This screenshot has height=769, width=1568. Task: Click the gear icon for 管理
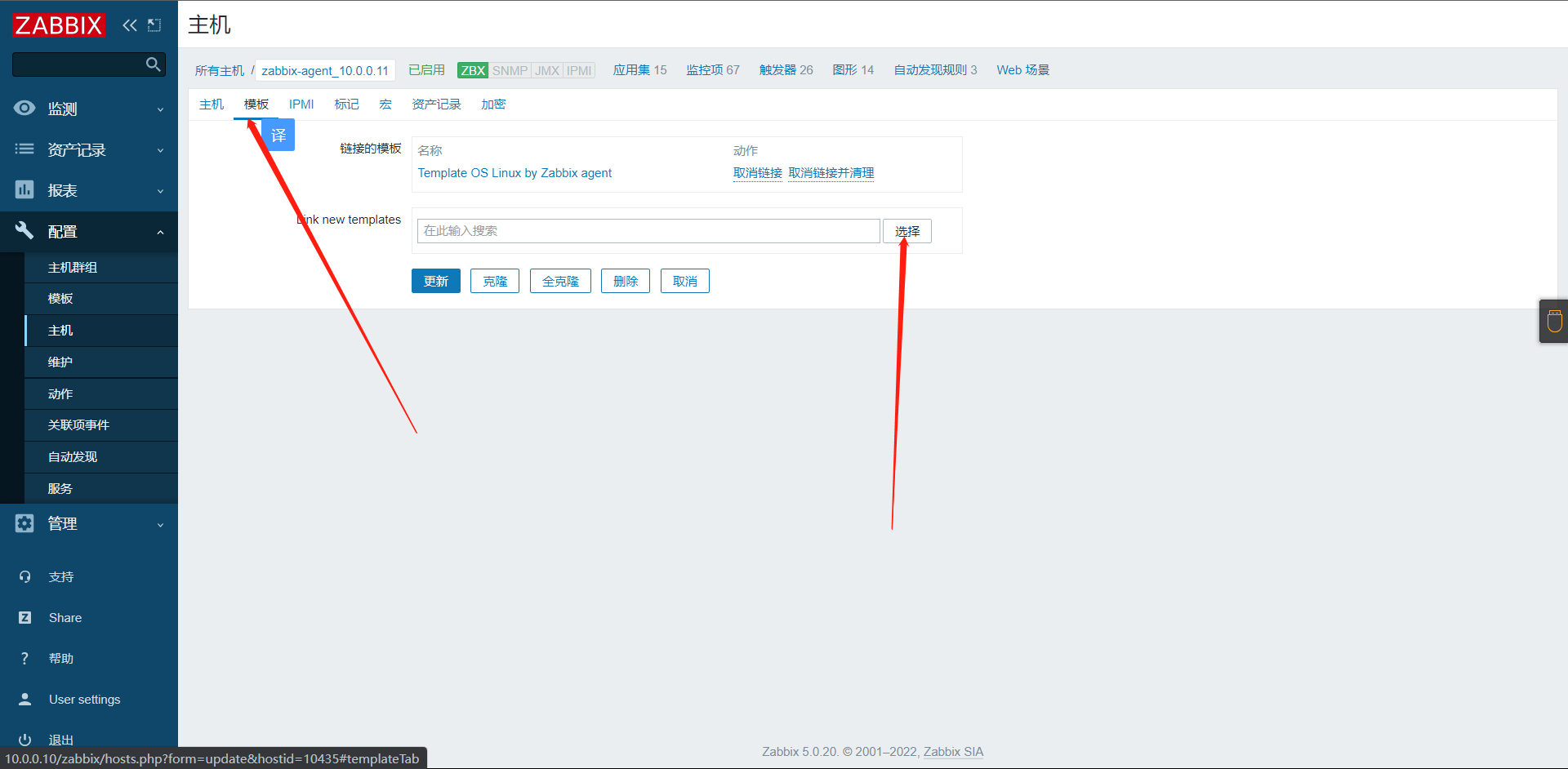pyautogui.click(x=24, y=523)
